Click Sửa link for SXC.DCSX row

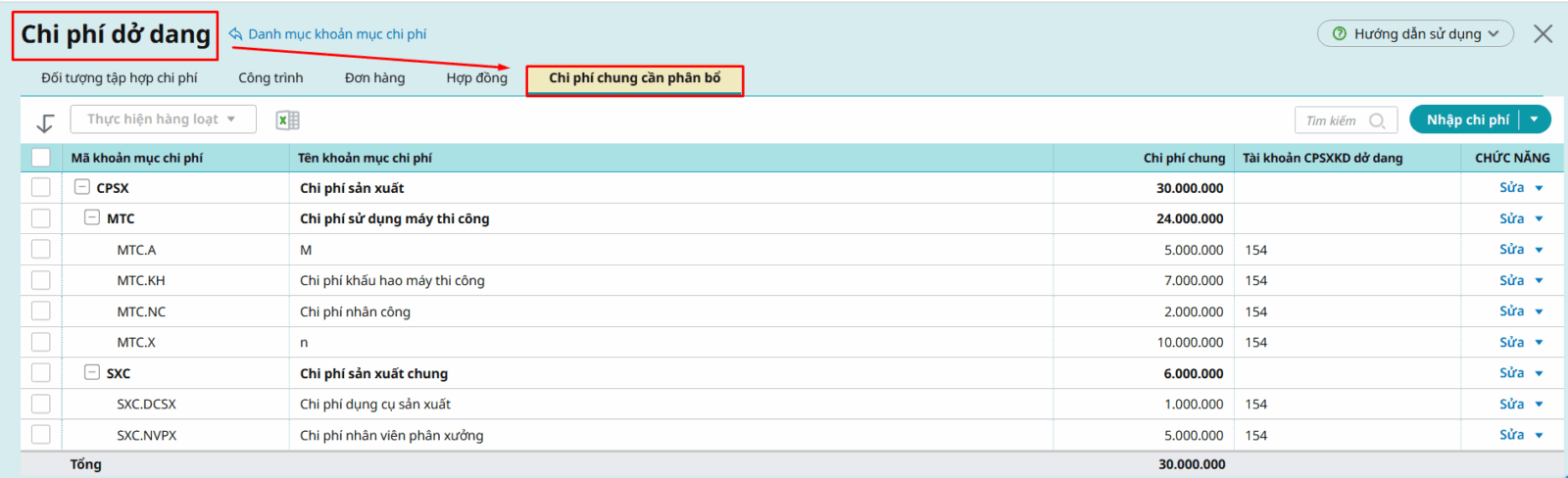click(1511, 404)
